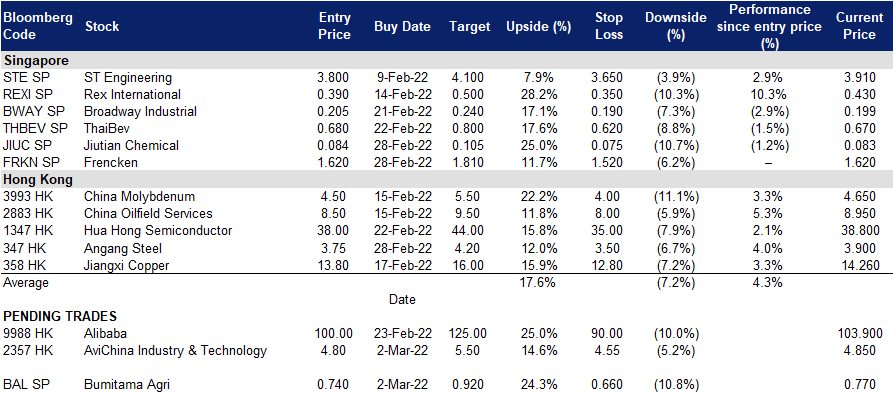Image resolution: width=893 pixels, height=393 pixels.
Task: Click the 2883 HK Bloomberg code
Action: 28,214
